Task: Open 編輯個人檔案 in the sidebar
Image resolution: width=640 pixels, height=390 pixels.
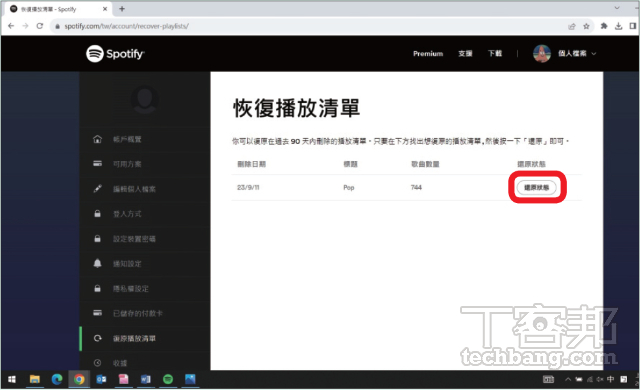Action: tap(144, 189)
